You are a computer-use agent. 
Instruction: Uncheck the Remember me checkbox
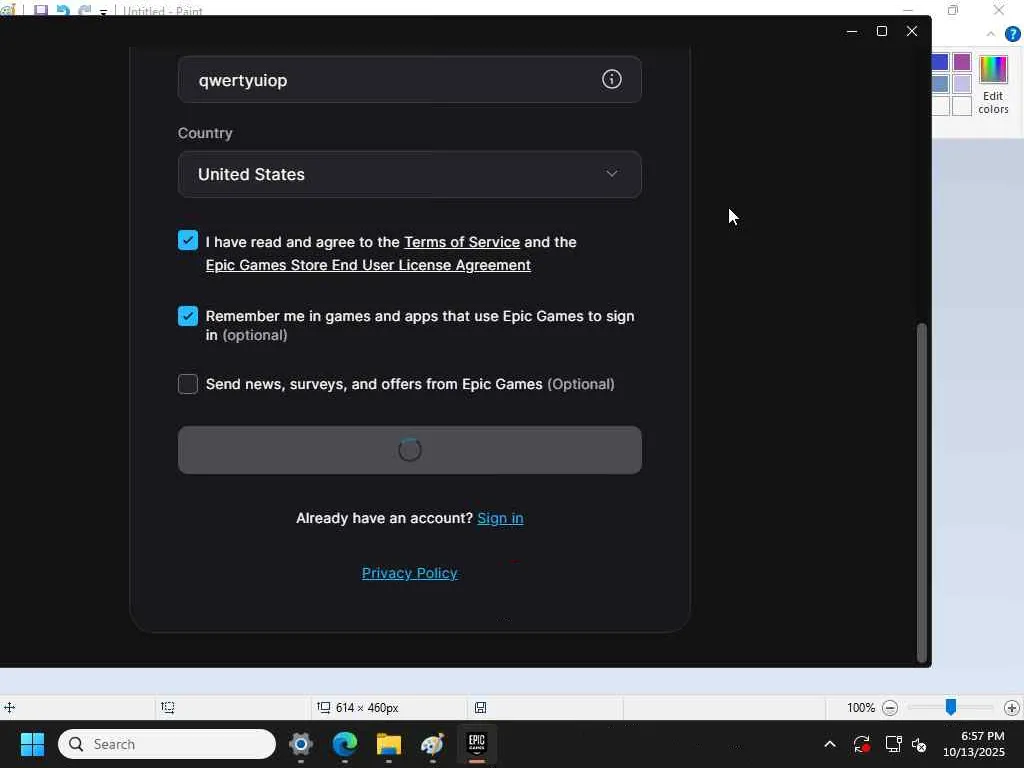coord(188,316)
